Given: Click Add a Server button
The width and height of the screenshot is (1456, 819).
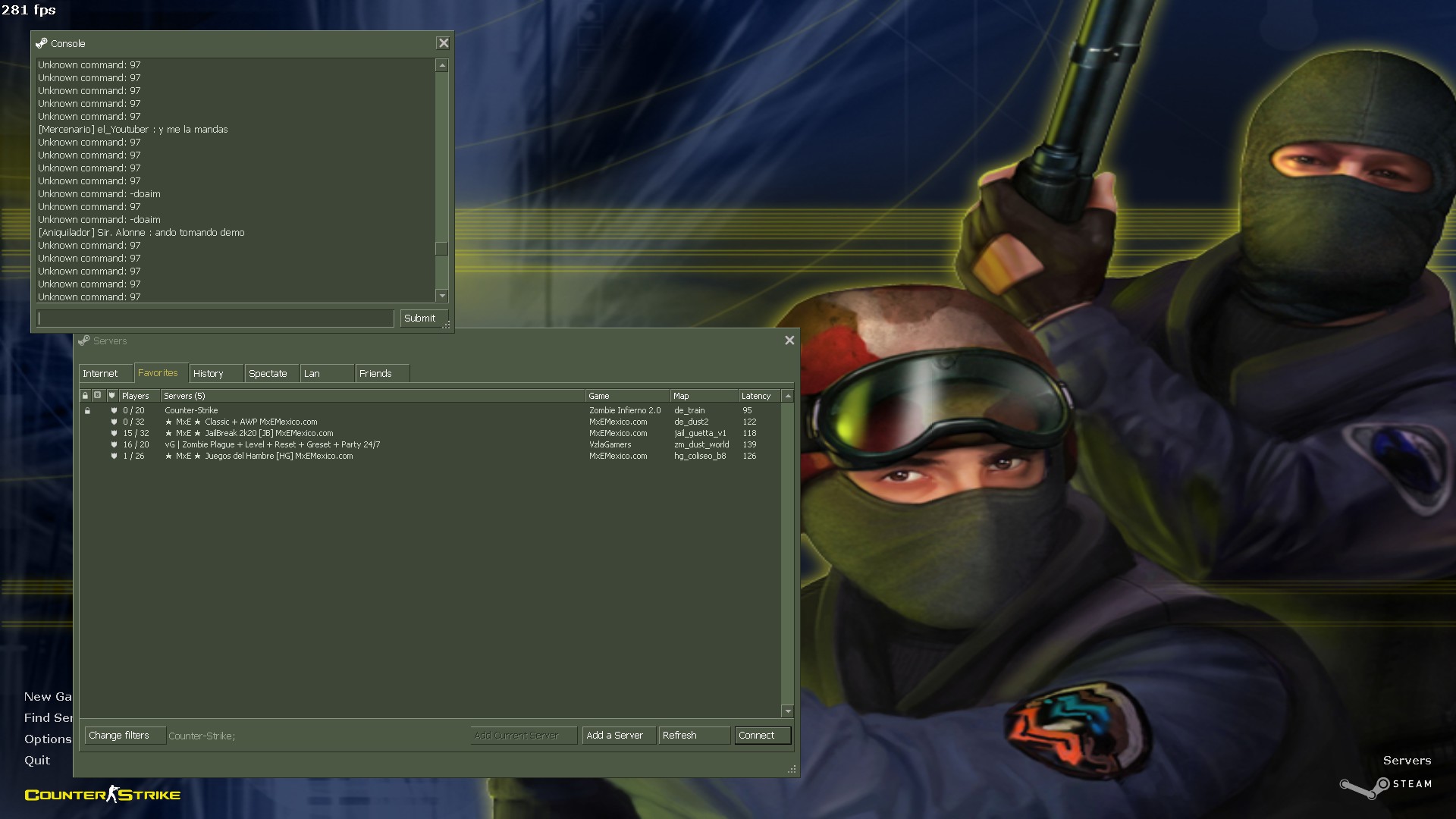Looking at the screenshot, I should point(619,735).
